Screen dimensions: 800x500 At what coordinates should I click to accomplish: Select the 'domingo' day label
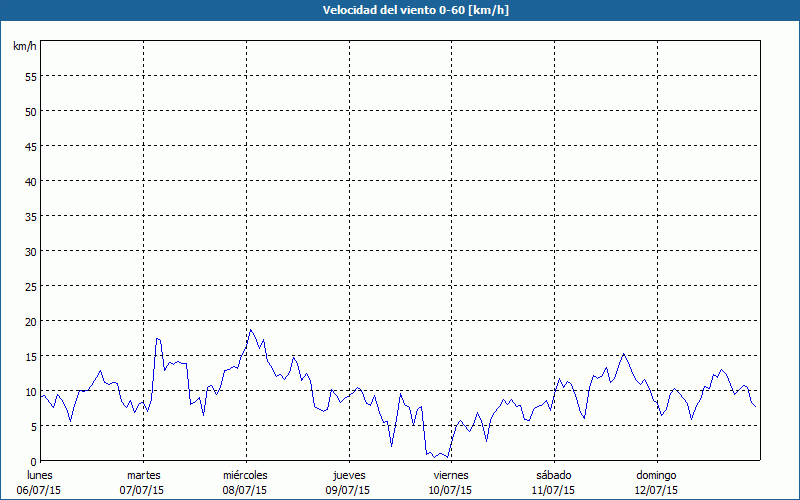656,475
